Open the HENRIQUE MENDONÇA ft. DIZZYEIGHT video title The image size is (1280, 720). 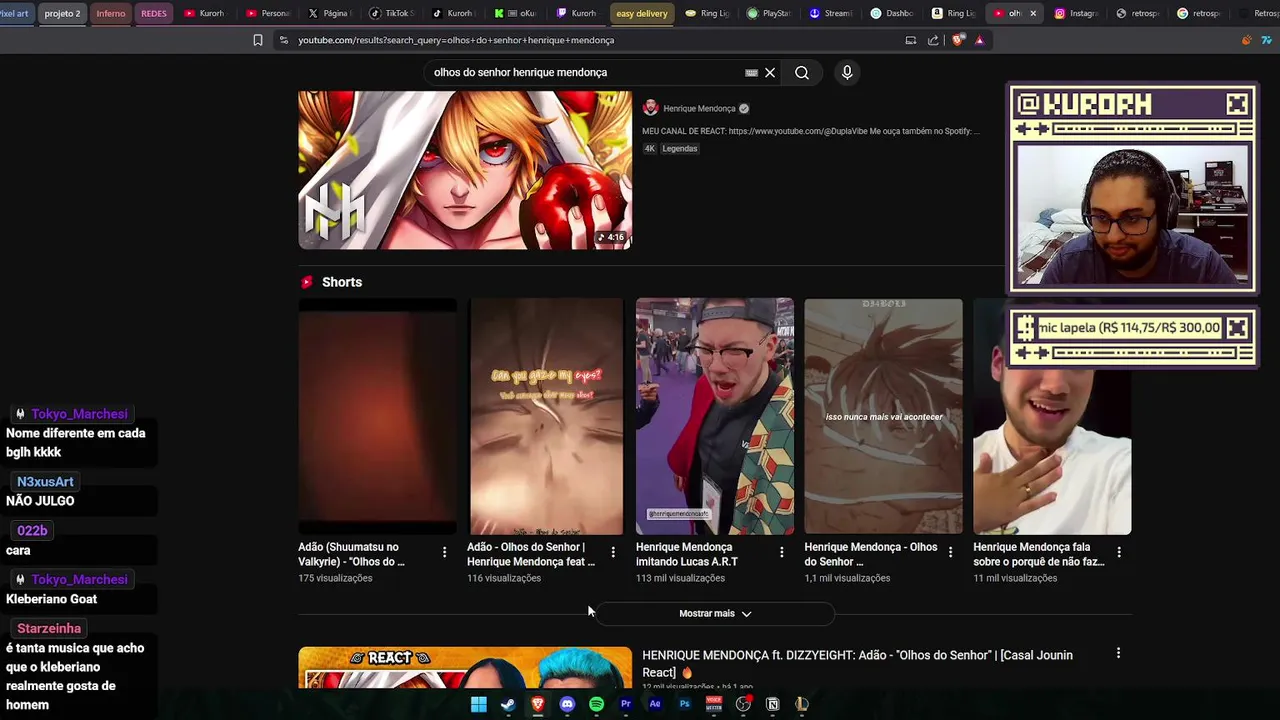click(857, 663)
